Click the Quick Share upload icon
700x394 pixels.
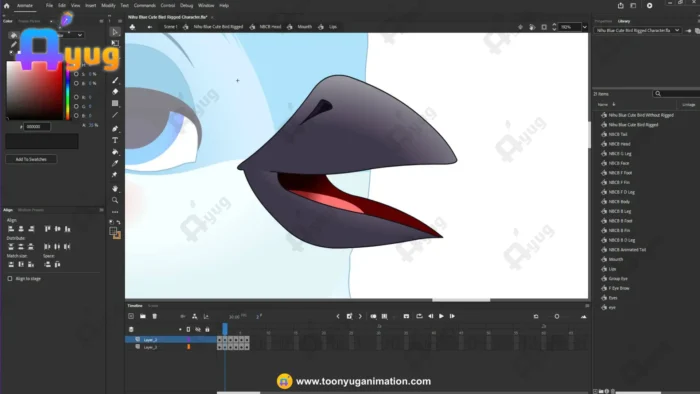point(621,6)
